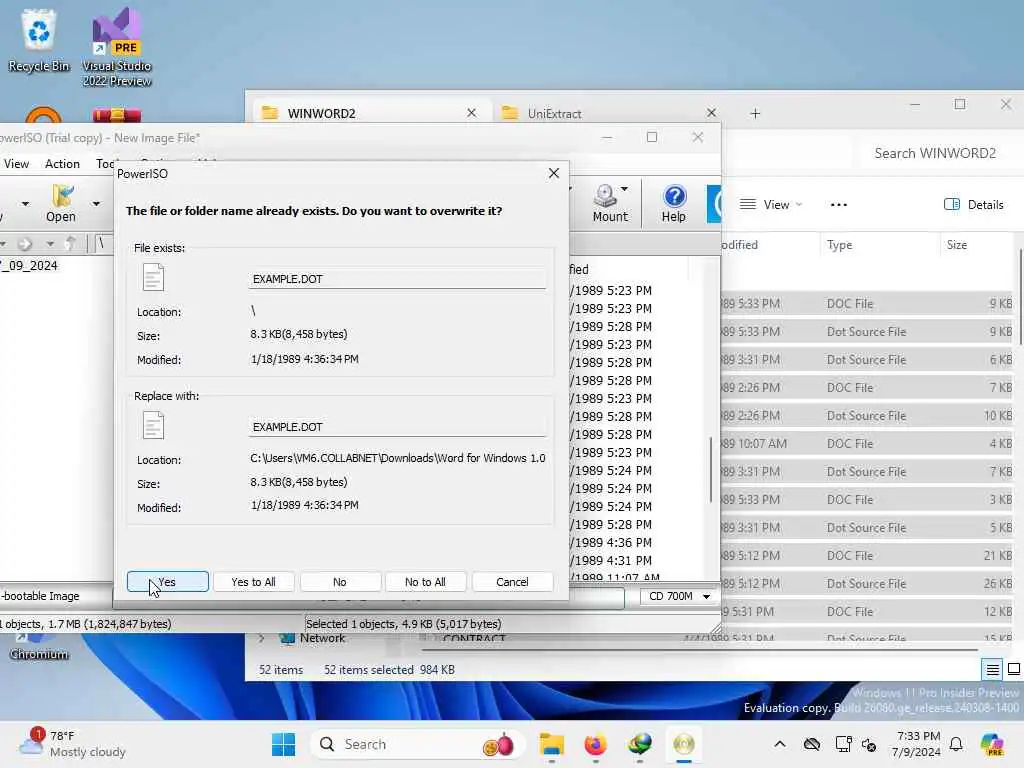Open the notifications bell icon

tap(956, 744)
